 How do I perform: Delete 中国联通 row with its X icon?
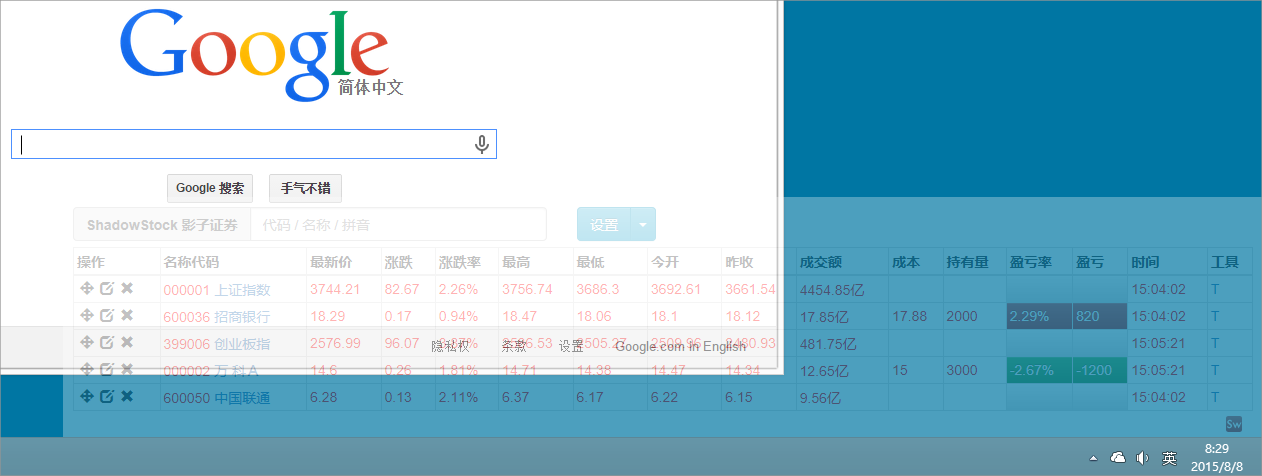pyautogui.click(x=127, y=397)
